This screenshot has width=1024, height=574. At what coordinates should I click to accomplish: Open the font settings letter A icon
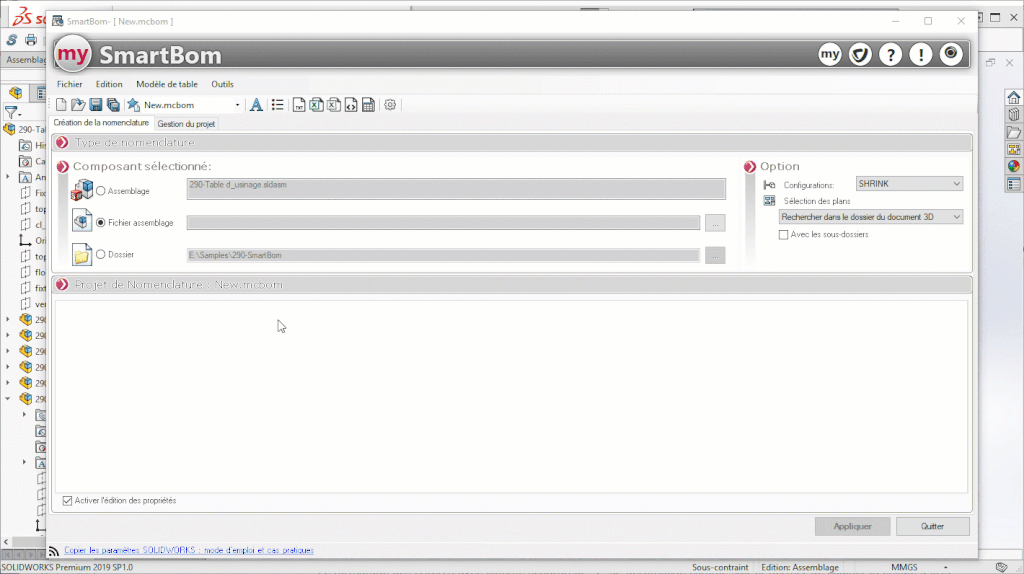256,105
